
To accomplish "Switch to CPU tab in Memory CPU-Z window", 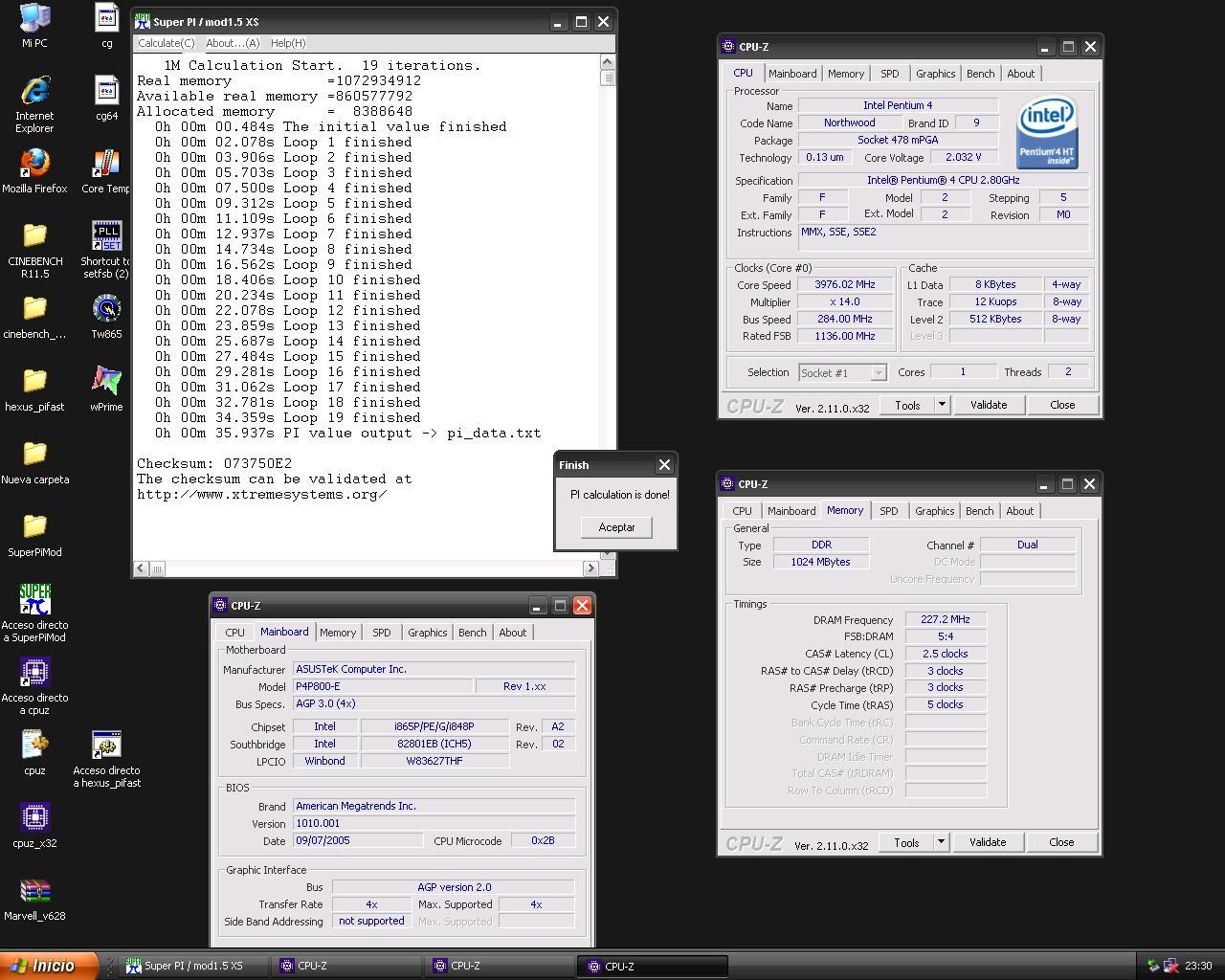I will click(742, 511).
